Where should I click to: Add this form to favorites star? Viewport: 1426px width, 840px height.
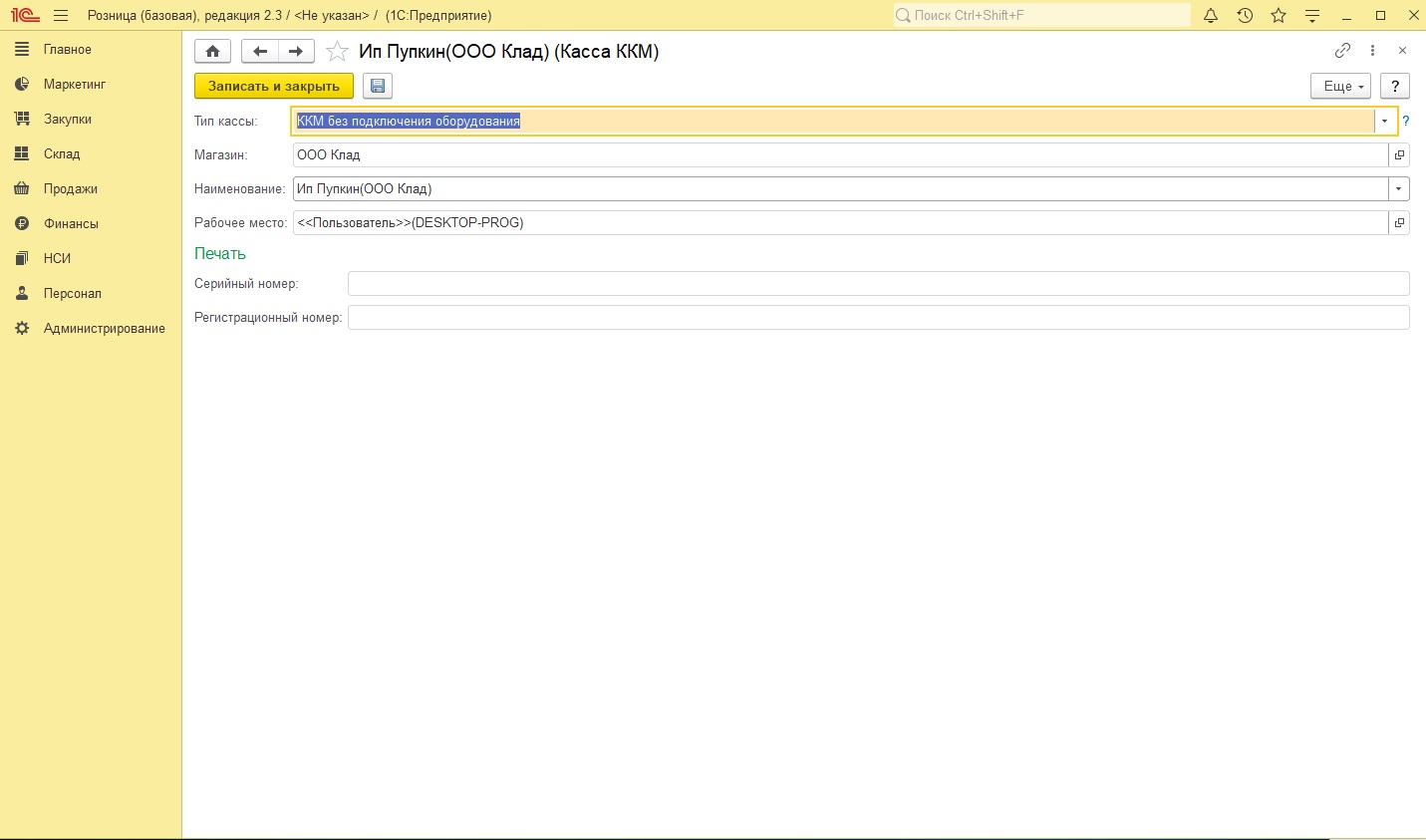pos(338,52)
